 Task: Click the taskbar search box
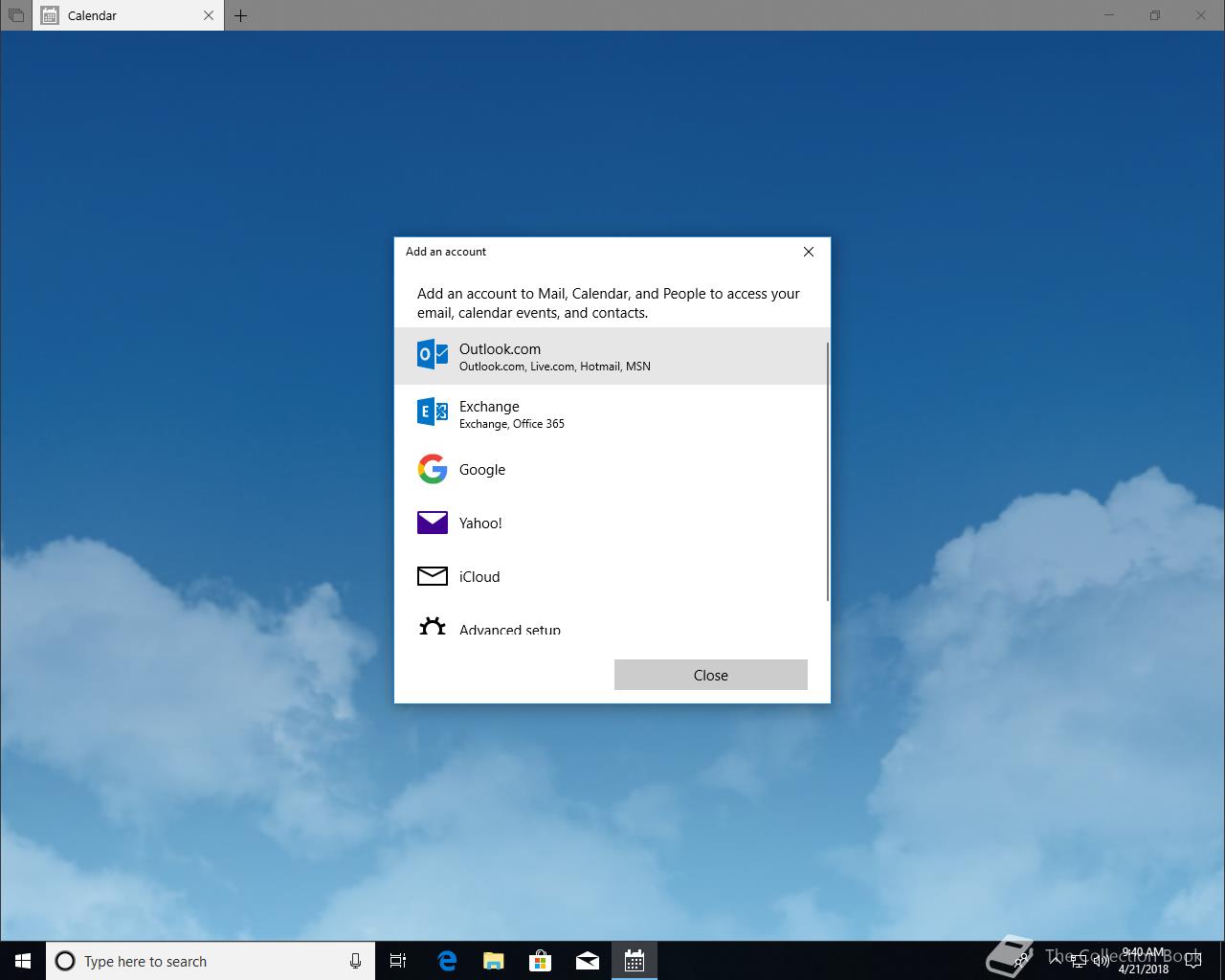(x=211, y=961)
